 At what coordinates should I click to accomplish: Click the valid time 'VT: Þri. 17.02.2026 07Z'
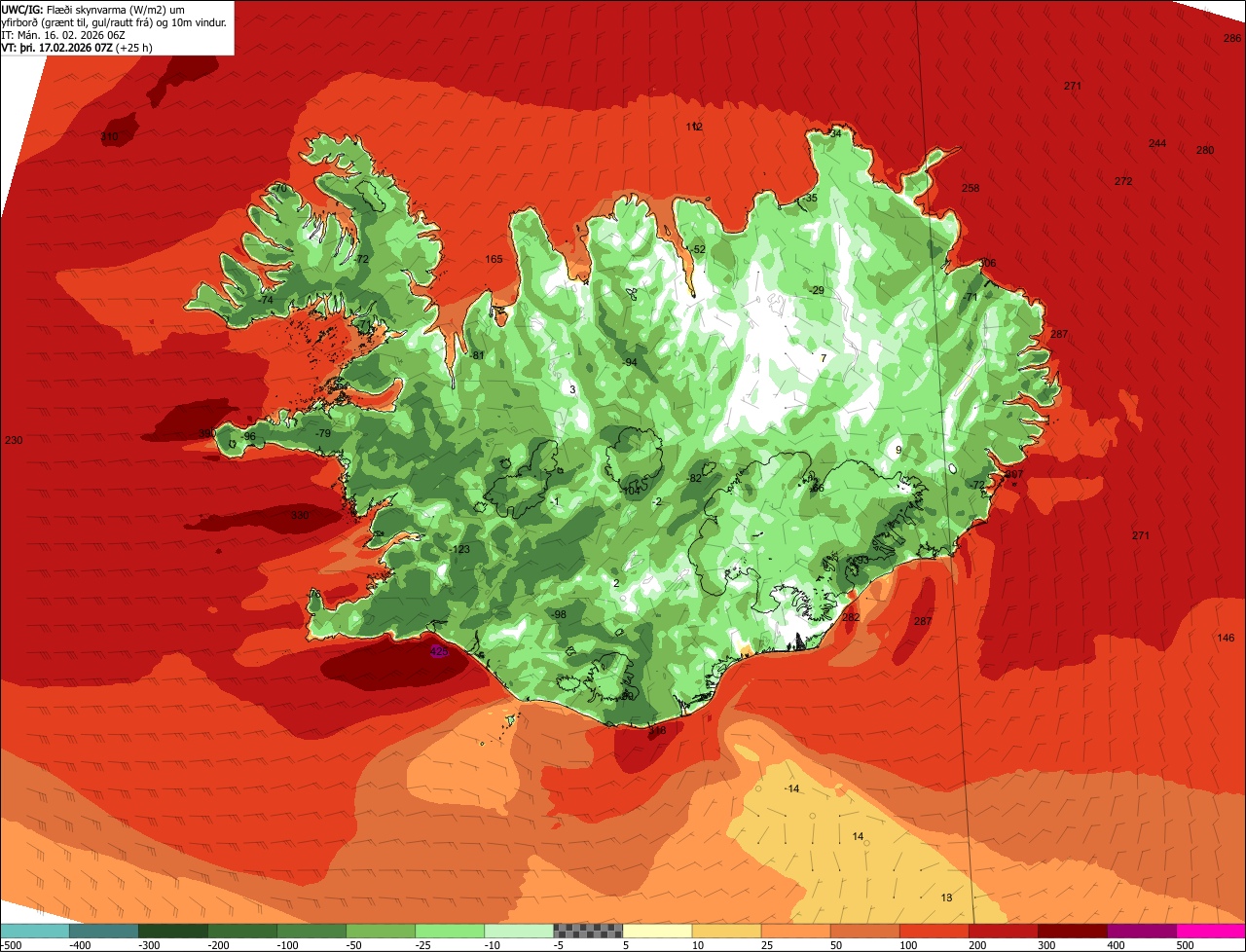coord(57,48)
